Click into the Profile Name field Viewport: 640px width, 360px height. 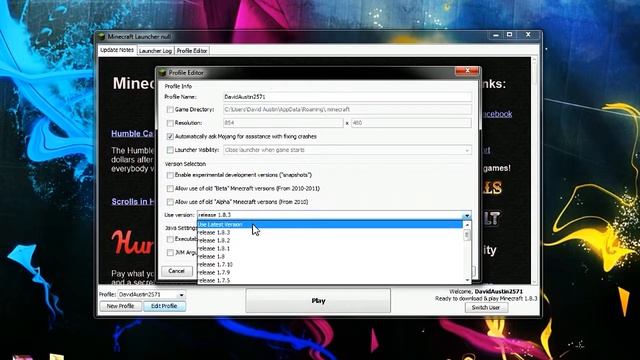coord(347,97)
